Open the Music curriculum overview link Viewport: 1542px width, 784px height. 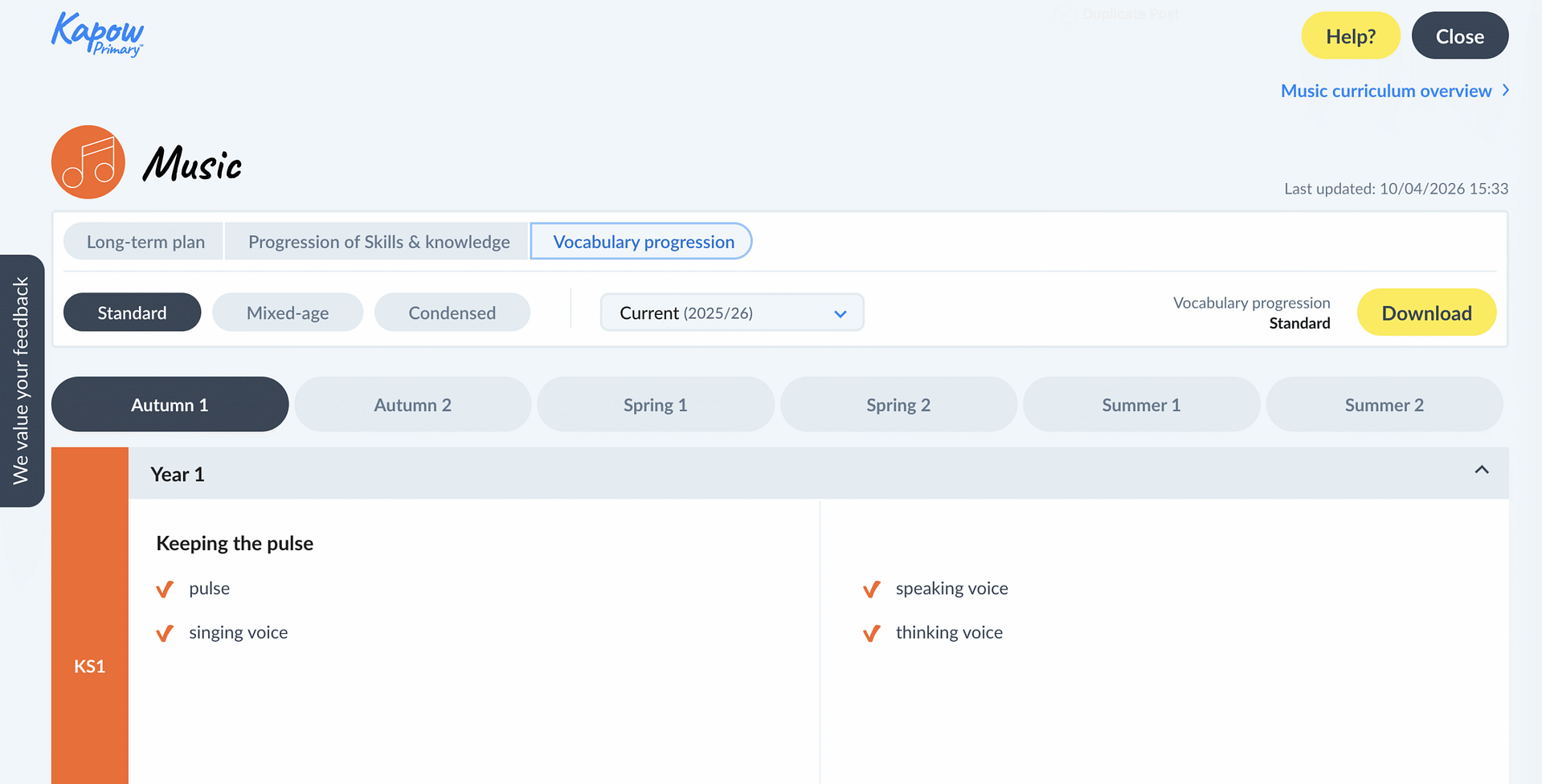(x=1385, y=91)
